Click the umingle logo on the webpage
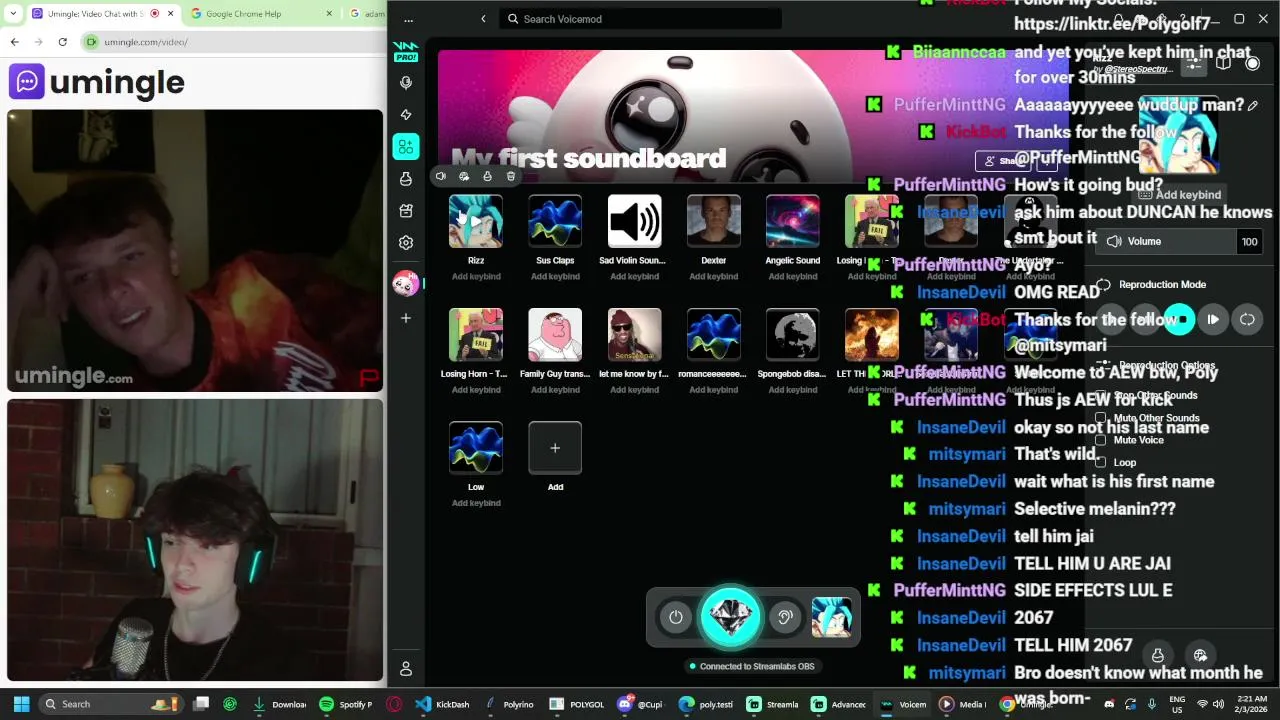1280x720 pixels. (97, 82)
